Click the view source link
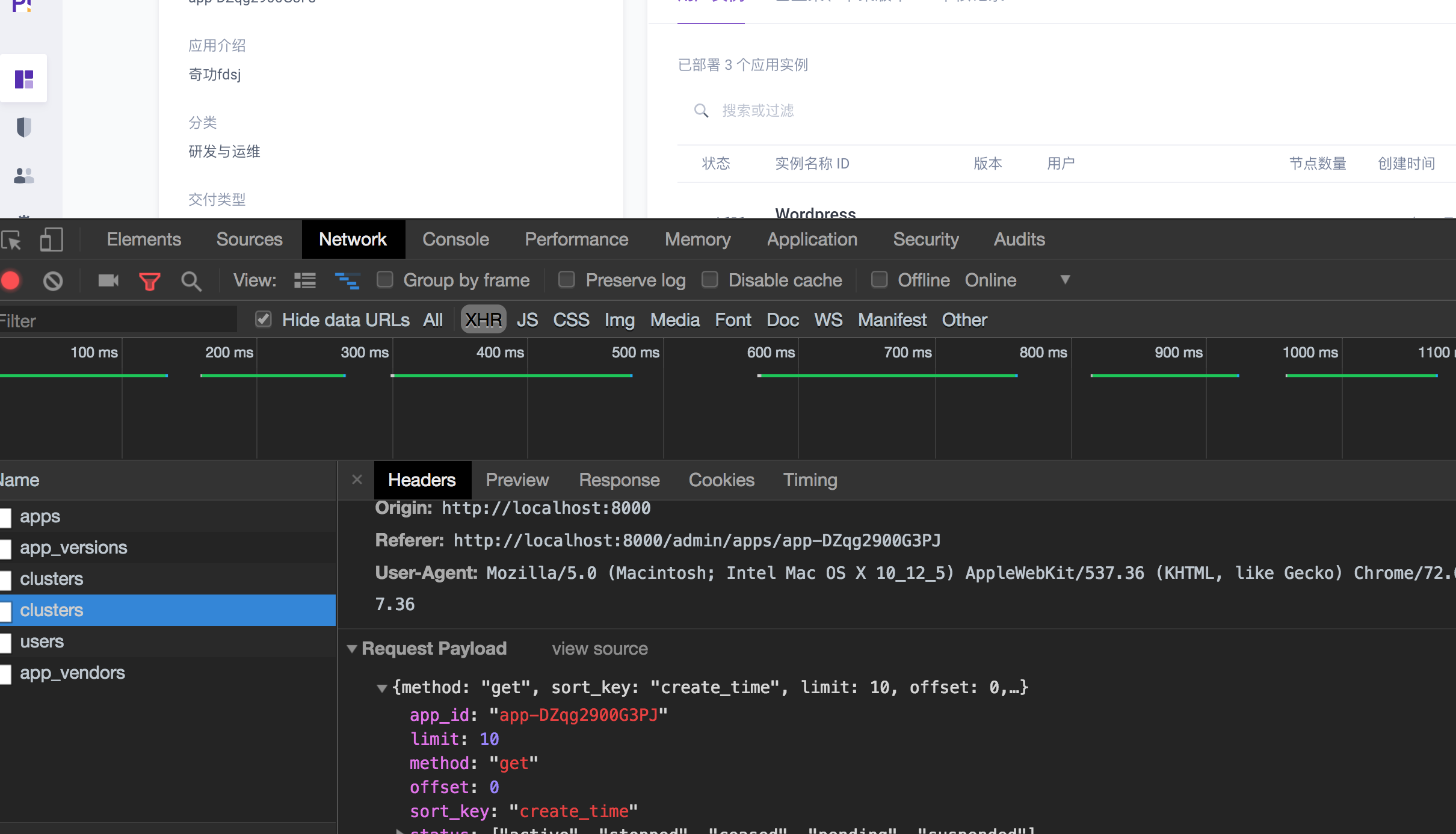 tap(599, 649)
